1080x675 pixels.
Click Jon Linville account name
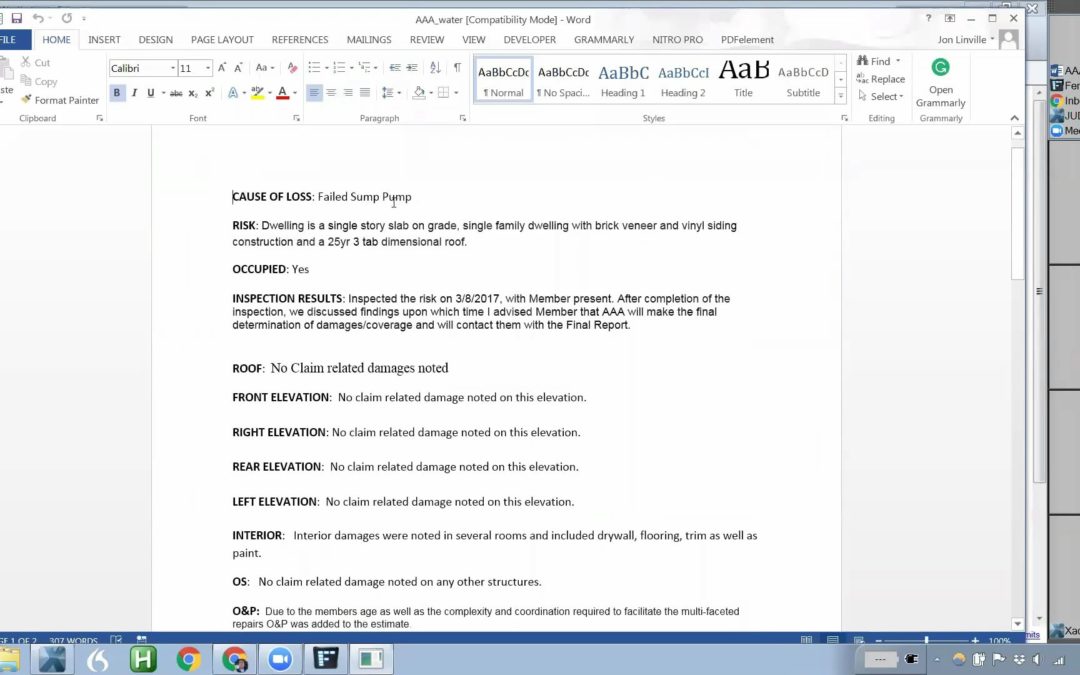coord(962,39)
